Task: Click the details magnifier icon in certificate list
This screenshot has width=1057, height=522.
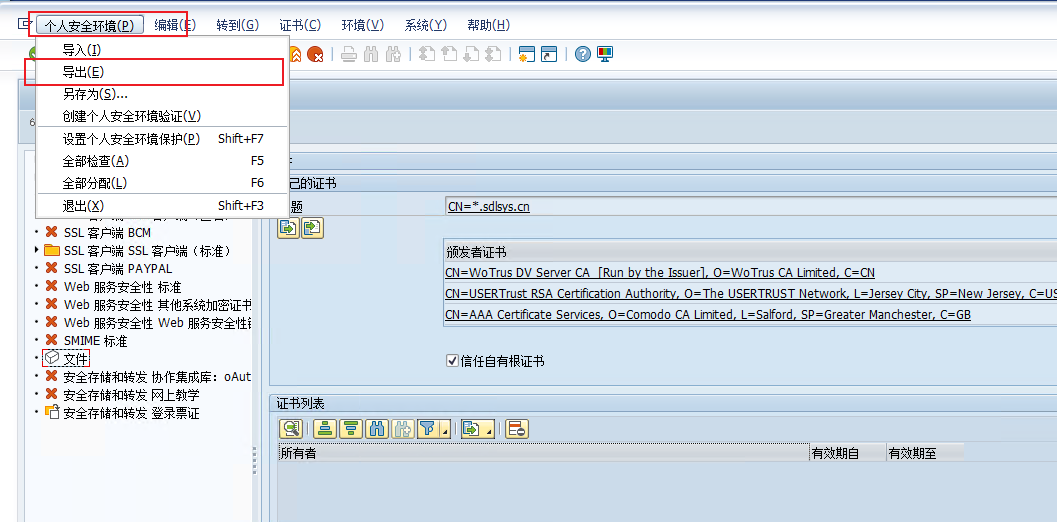Action: 290,429
